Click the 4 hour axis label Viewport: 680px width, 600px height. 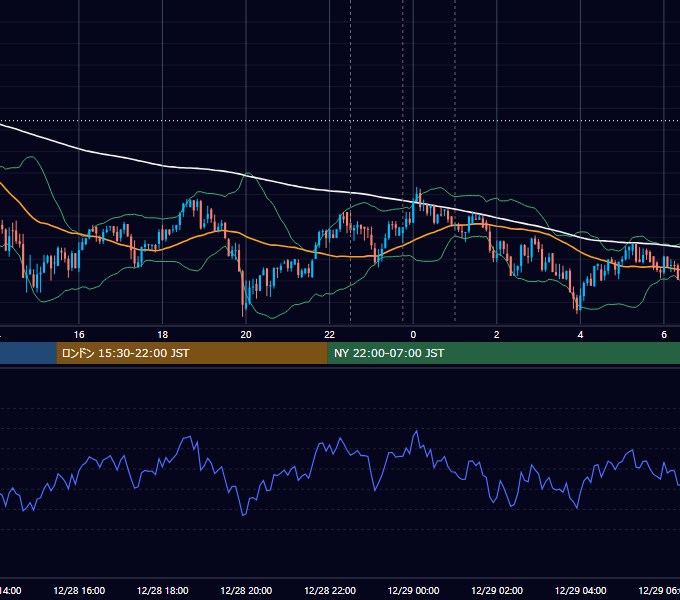tap(580, 335)
